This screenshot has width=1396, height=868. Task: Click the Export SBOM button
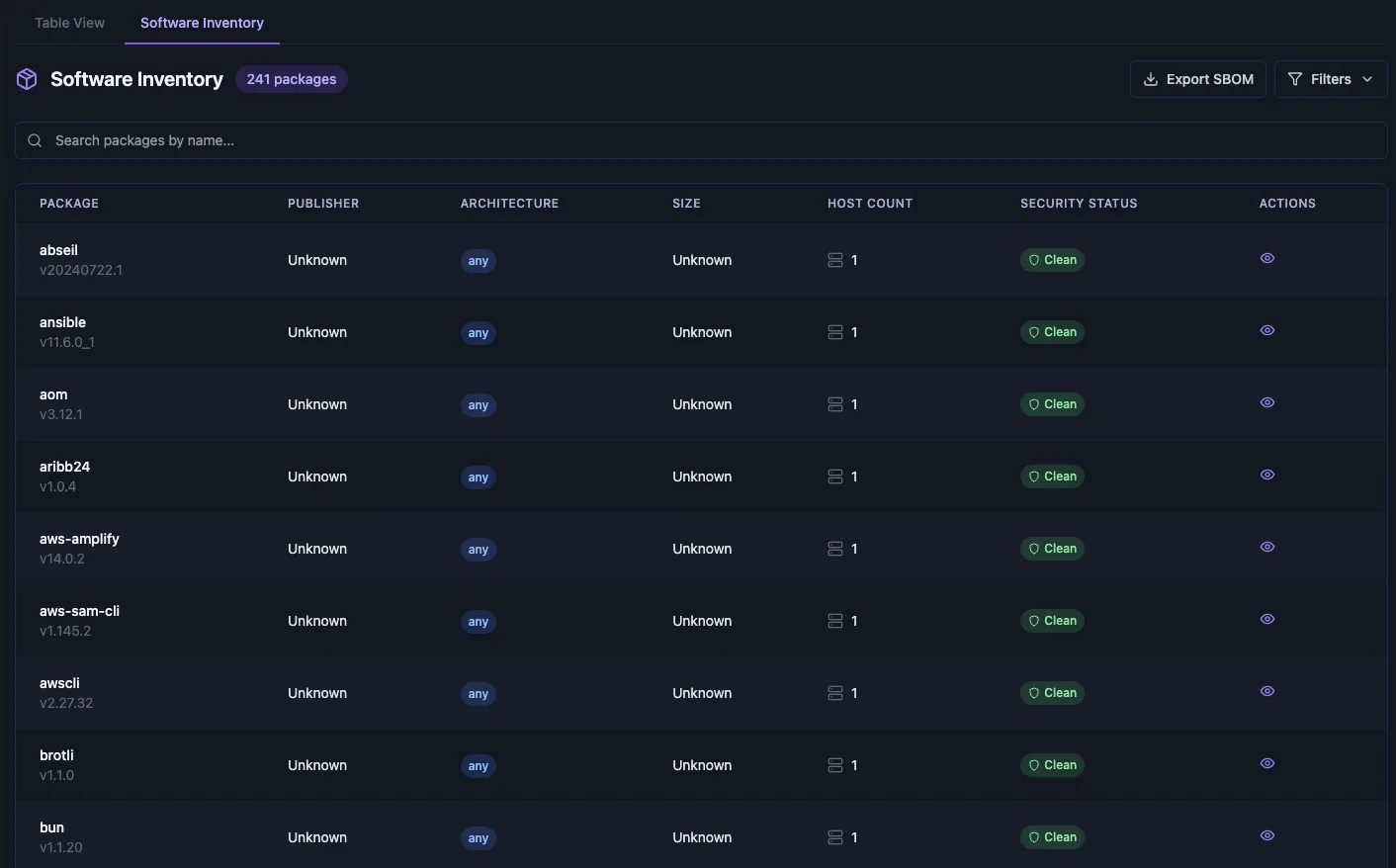[1197, 79]
